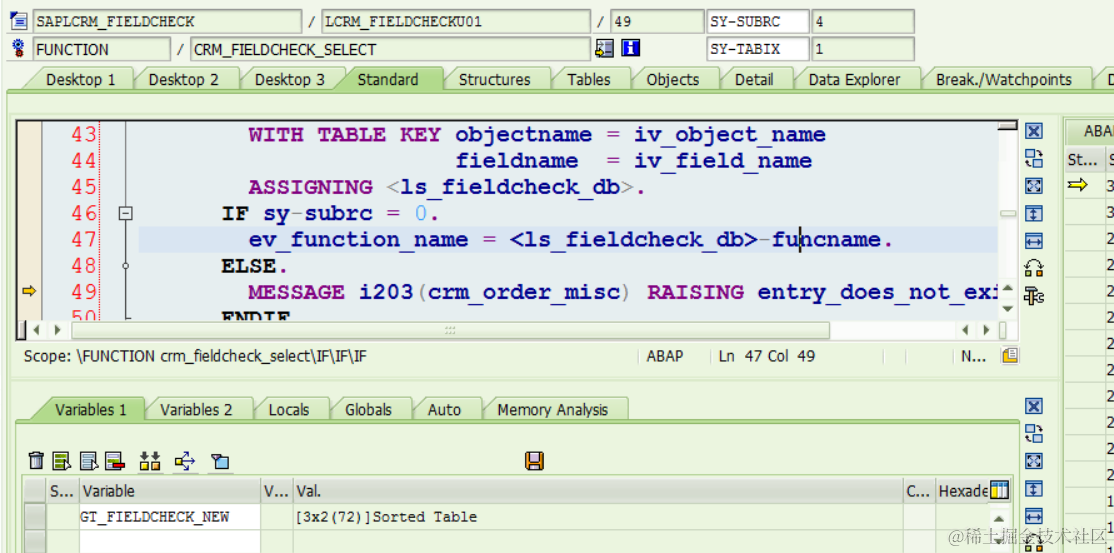Click Maximize Vertically icon beside source code
1114x553 pixels.
[x=1034, y=213]
